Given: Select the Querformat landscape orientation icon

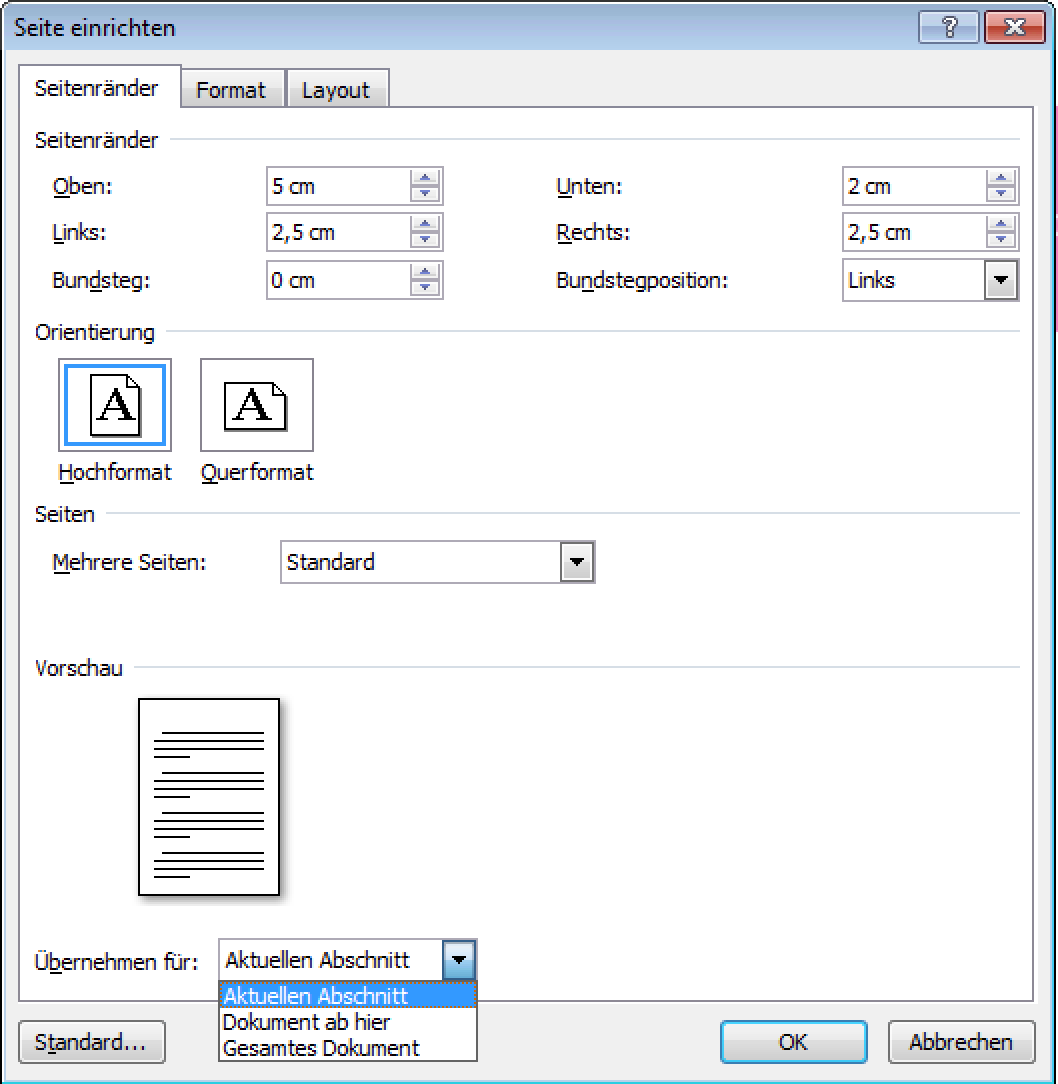Looking at the screenshot, I should 256,405.
